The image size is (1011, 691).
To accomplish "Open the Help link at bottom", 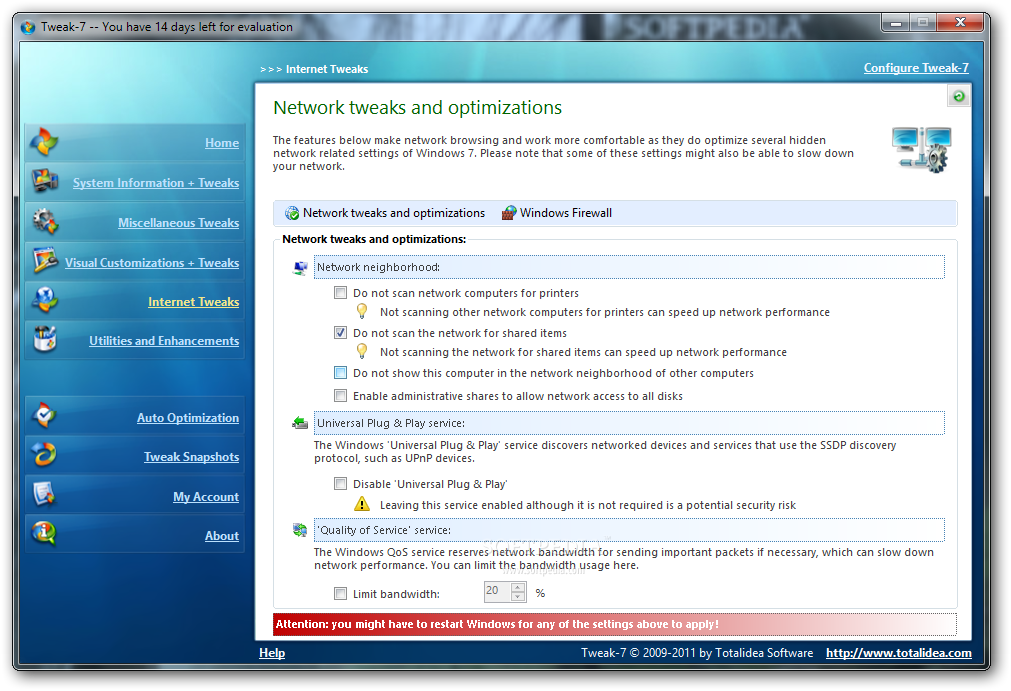I will tap(272, 653).
